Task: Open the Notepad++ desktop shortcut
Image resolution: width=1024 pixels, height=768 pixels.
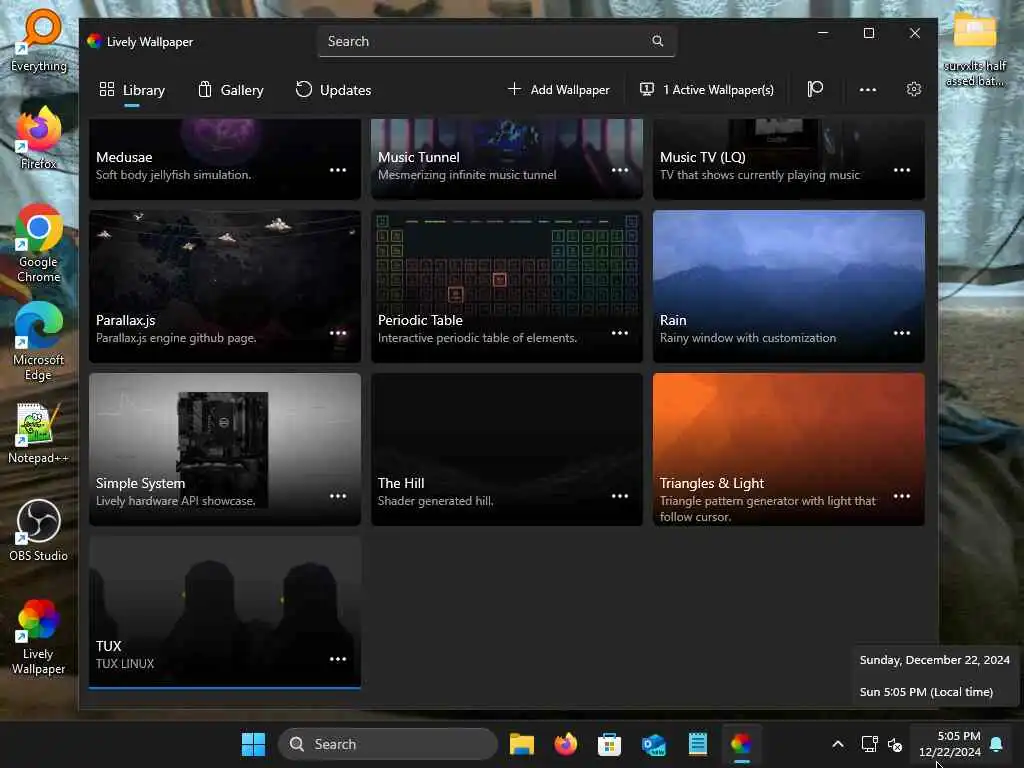Action: (39, 433)
